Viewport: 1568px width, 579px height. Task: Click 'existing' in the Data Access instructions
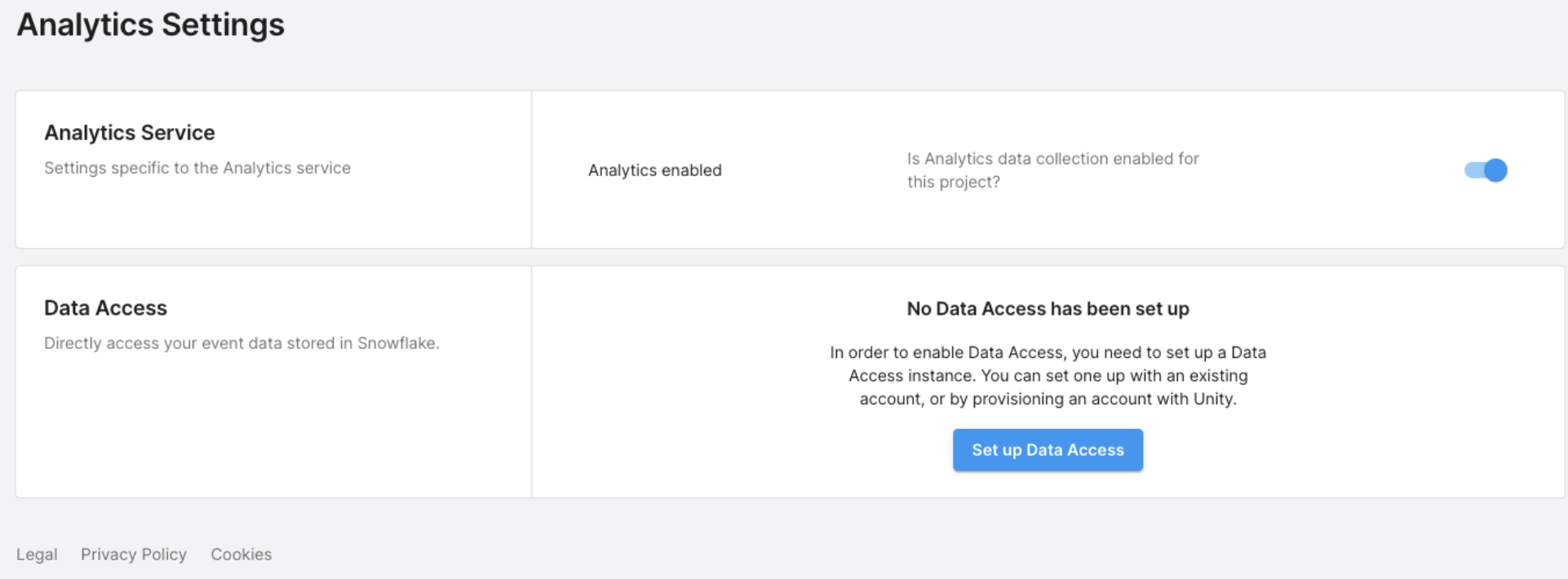(x=1217, y=376)
